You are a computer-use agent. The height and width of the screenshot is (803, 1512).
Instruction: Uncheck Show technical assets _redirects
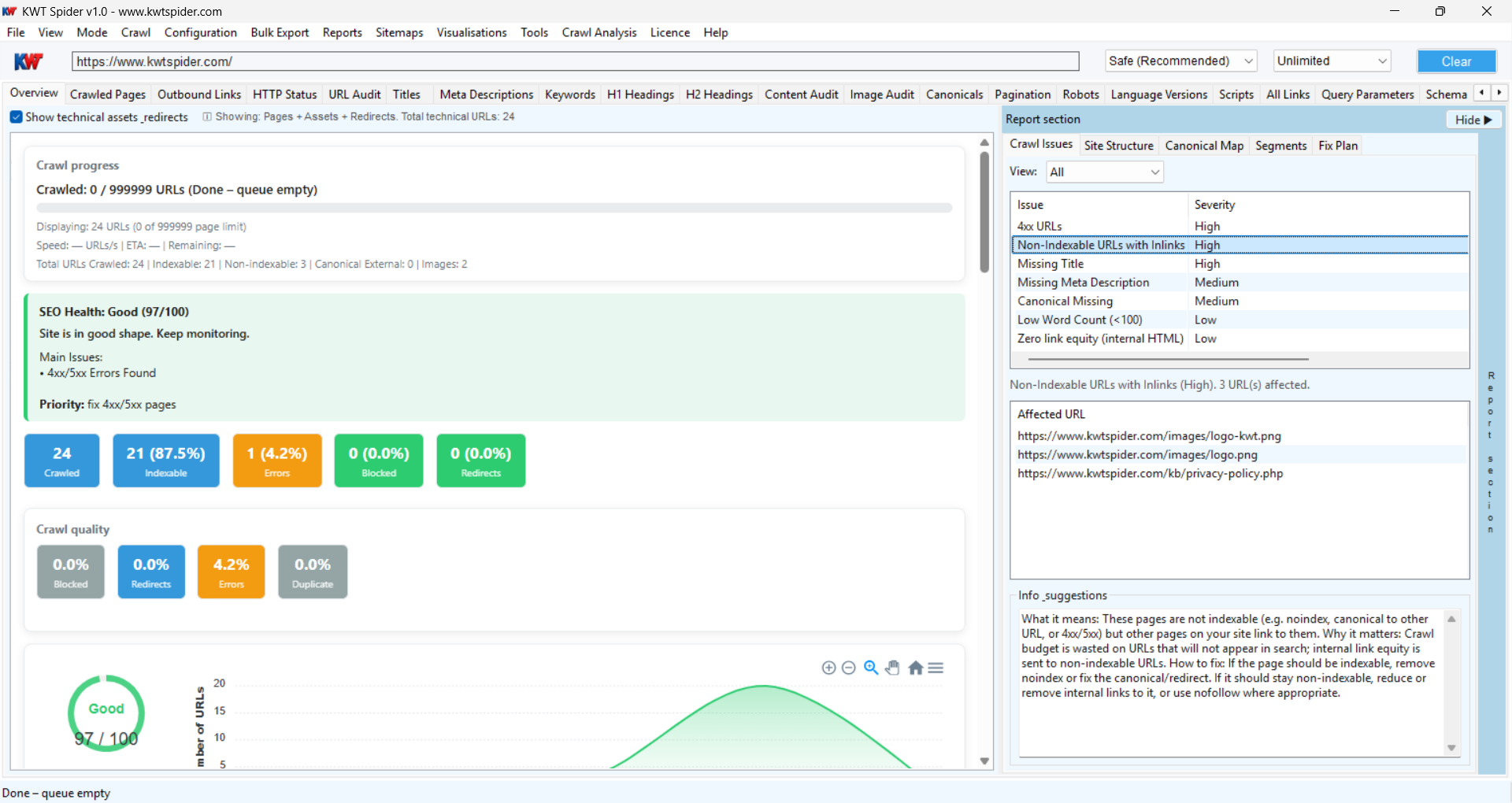(16, 117)
